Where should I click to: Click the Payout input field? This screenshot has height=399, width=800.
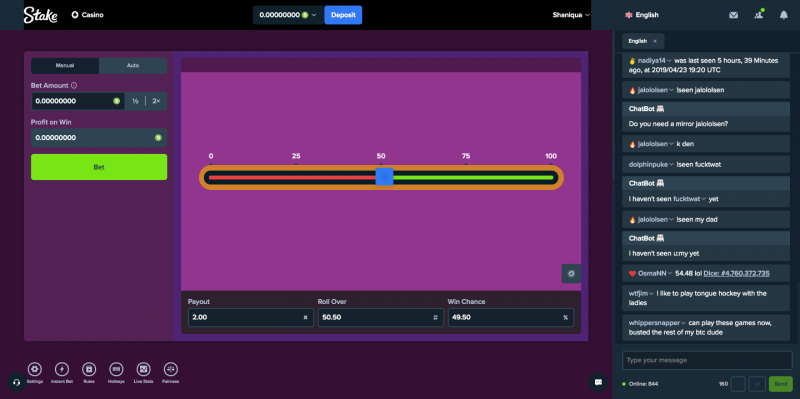(x=251, y=317)
